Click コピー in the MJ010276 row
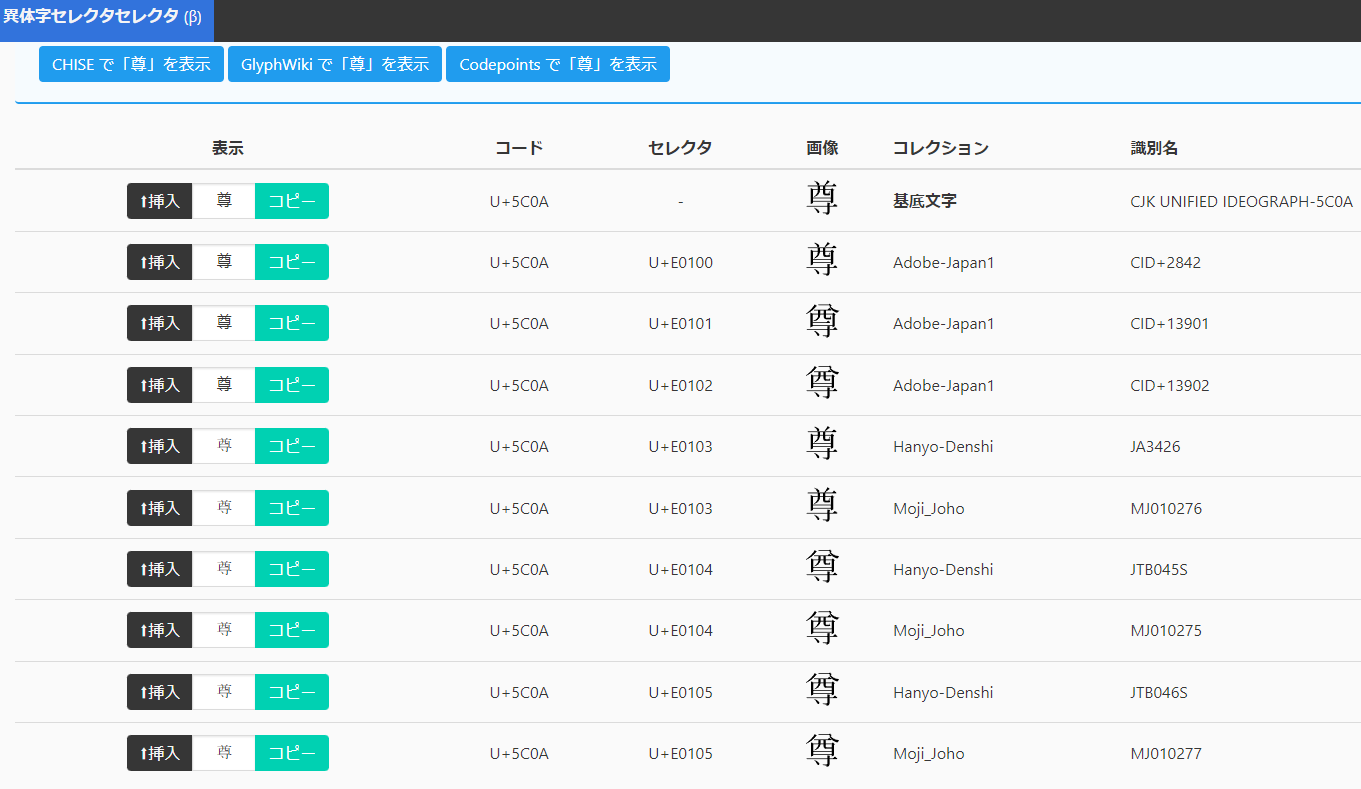Viewport: 1361px width, 789px height. 292,508
